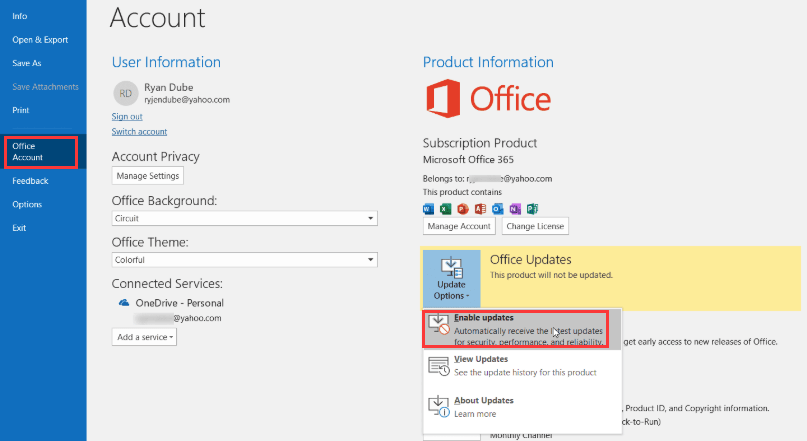Open the Info page
This screenshot has width=807, height=441.
(x=20, y=16)
